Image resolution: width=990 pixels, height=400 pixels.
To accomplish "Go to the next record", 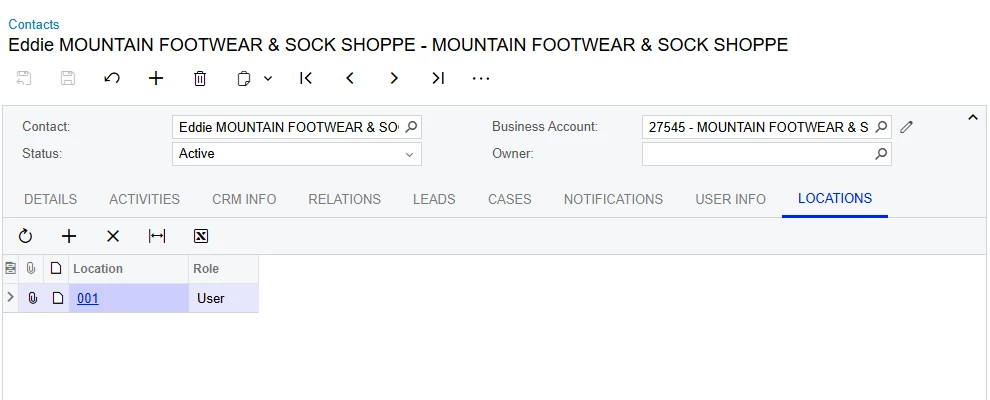I will point(394,78).
